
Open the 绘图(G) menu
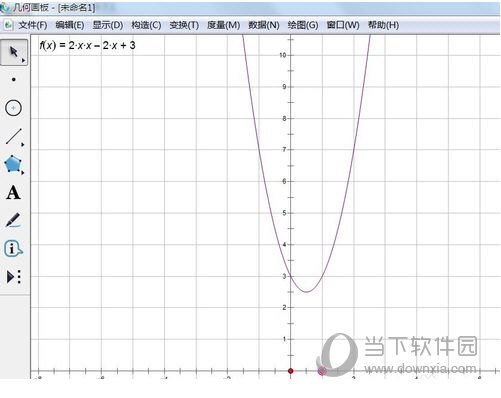click(303, 25)
